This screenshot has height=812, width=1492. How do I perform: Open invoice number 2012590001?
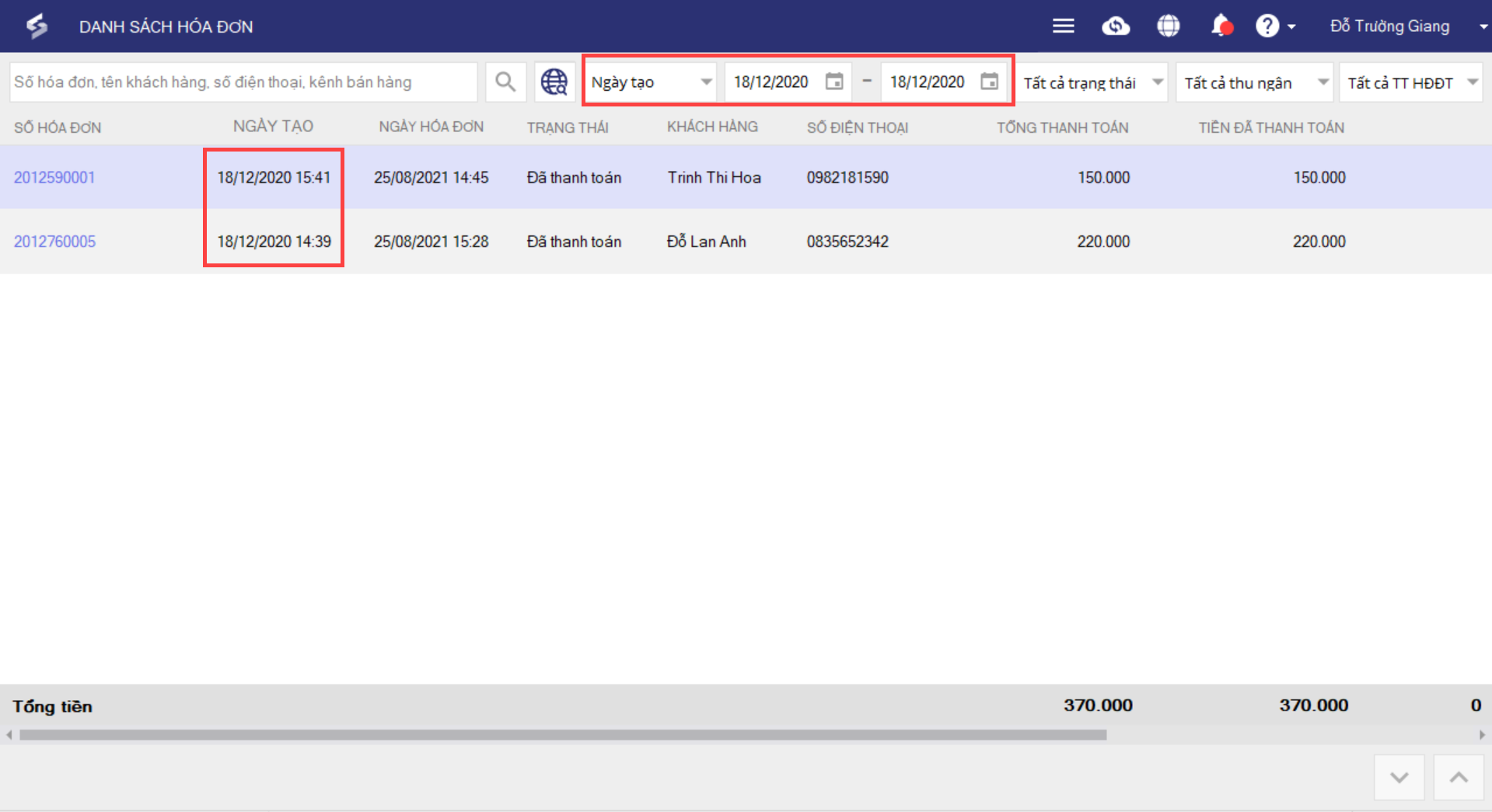[x=54, y=177]
